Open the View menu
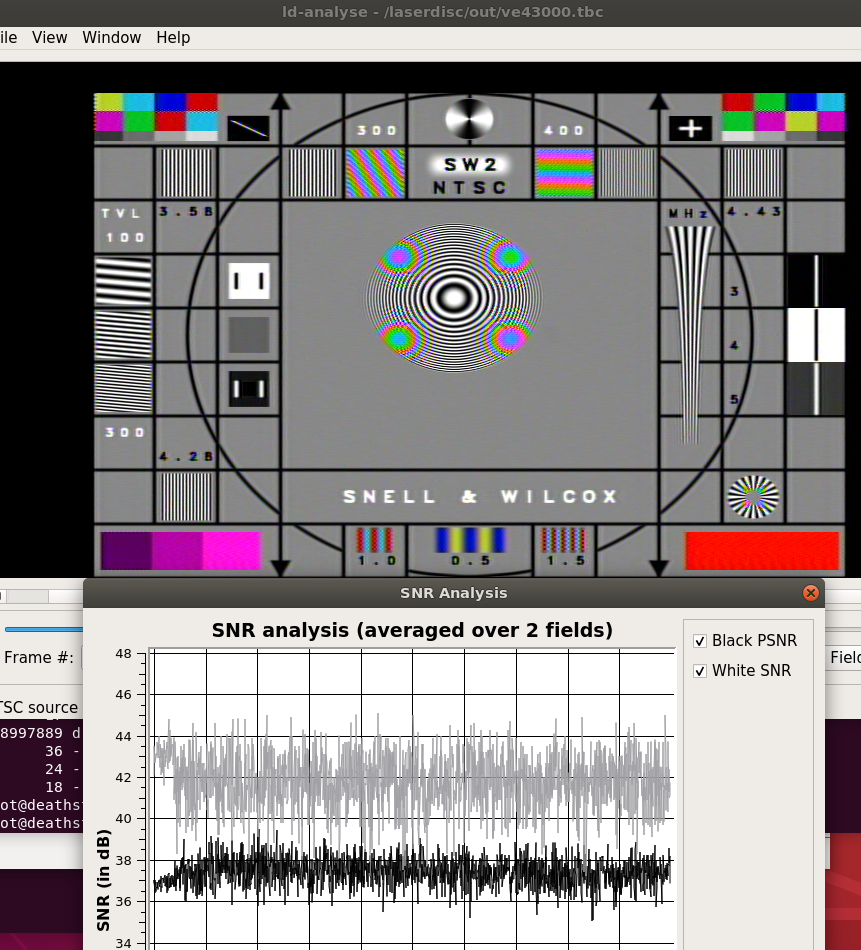The width and height of the screenshot is (861, 950). pyautogui.click(x=49, y=38)
